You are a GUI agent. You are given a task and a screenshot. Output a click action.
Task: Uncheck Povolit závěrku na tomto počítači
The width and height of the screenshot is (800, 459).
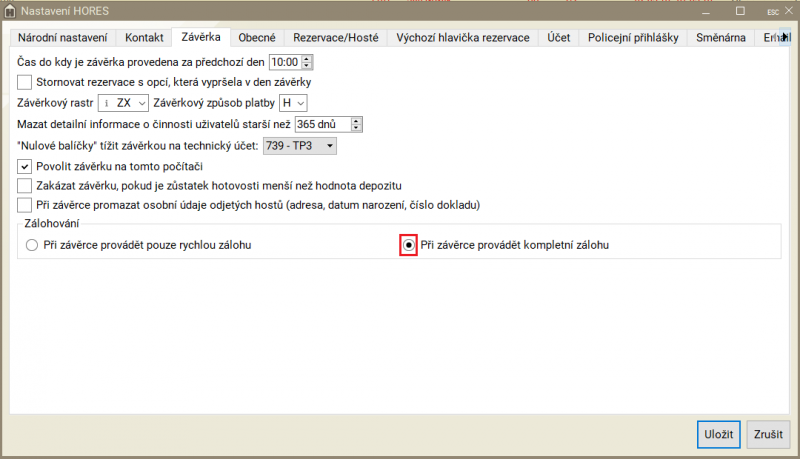(25, 165)
